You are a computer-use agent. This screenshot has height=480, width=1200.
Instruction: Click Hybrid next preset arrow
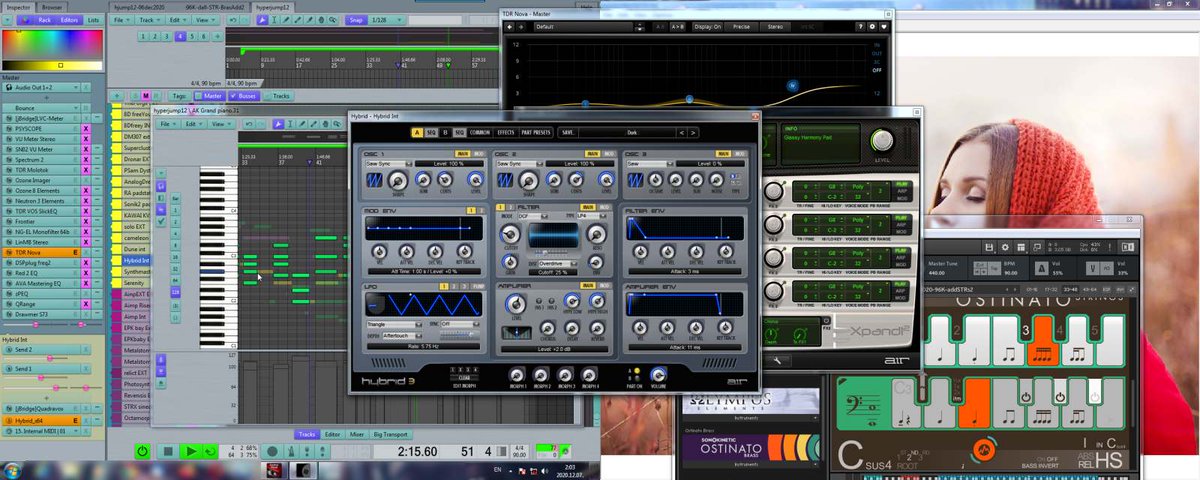point(693,132)
